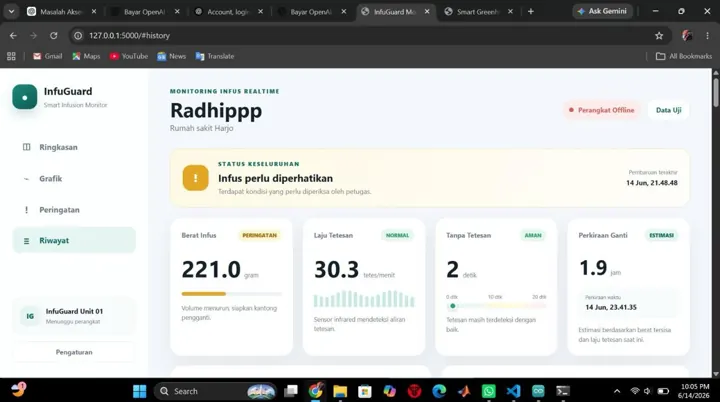The height and width of the screenshot is (402, 720).
Task: Click the Tanpa Tetesan seconds indicator bar
Action: [496, 306]
